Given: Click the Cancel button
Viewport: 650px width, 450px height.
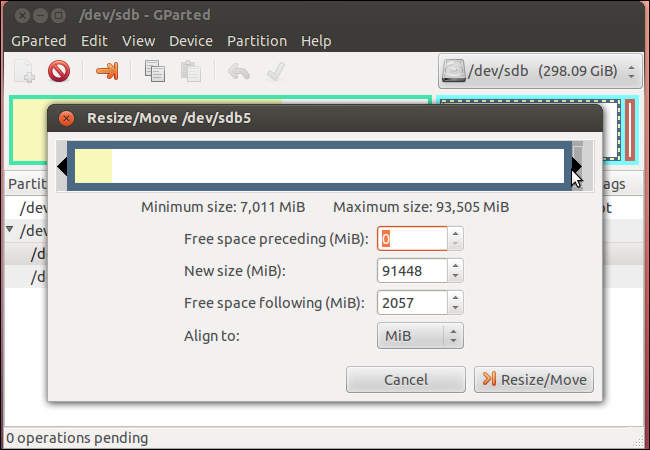Looking at the screenshot, I should click(406, 380).
